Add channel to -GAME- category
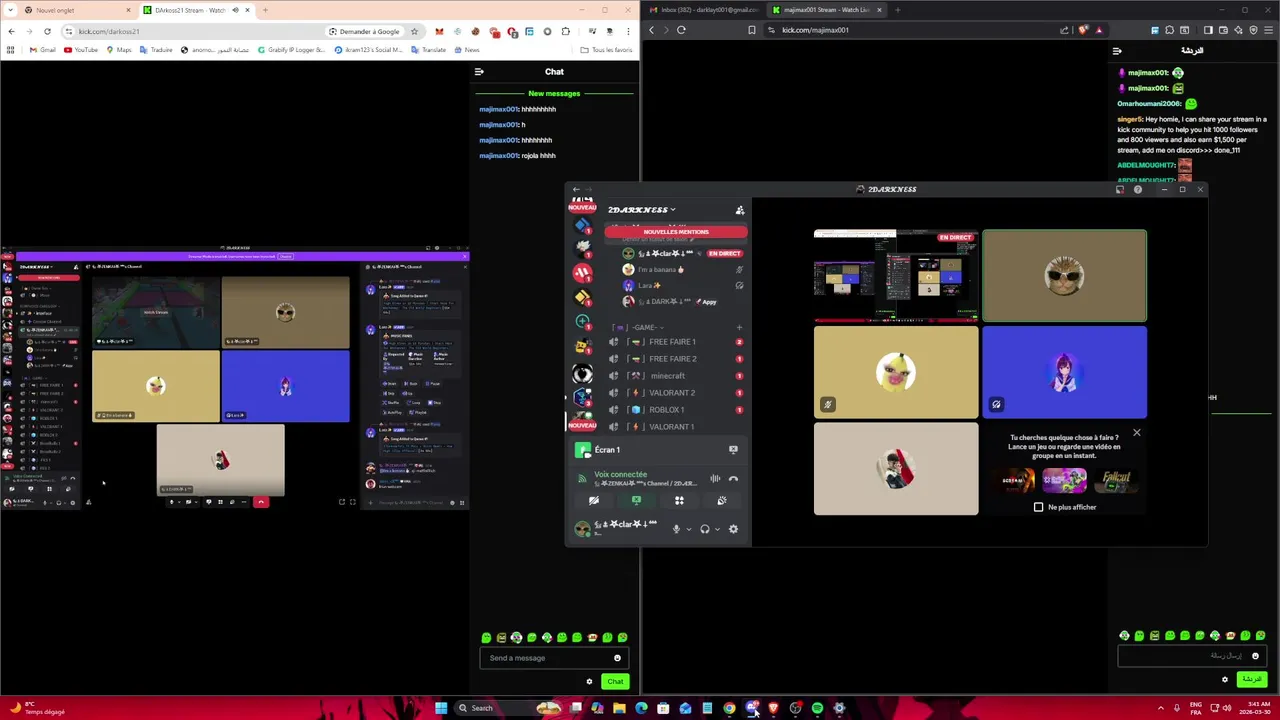This screenshot has height=720, width=1280. pos(739,327)
